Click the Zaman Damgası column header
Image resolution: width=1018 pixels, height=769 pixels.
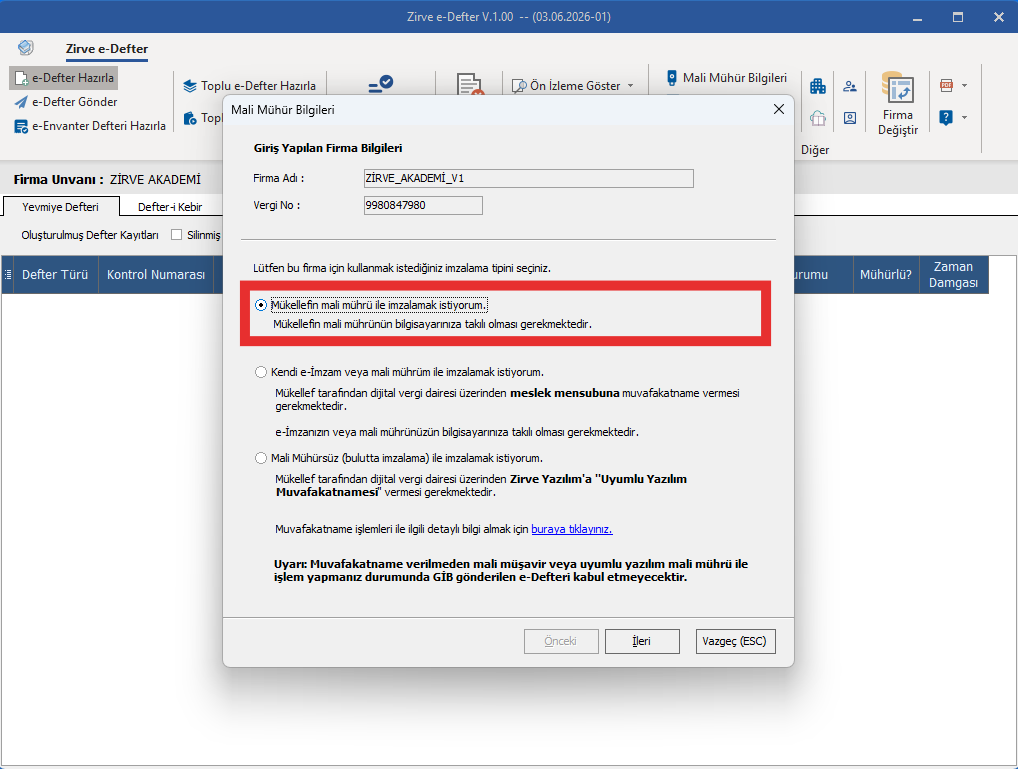[x=953, y=275]
